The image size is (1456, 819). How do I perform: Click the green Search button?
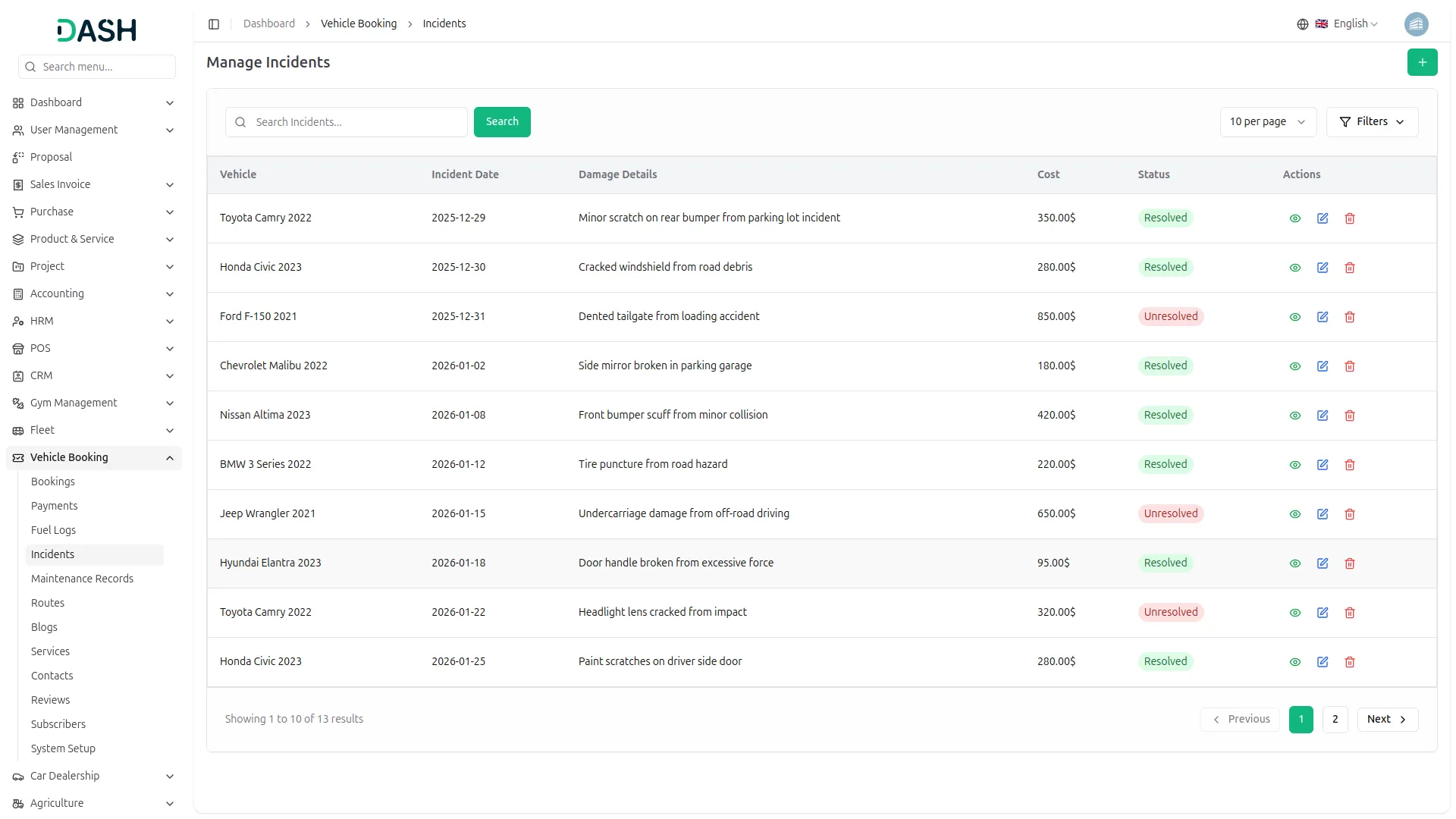coord(501,122)
